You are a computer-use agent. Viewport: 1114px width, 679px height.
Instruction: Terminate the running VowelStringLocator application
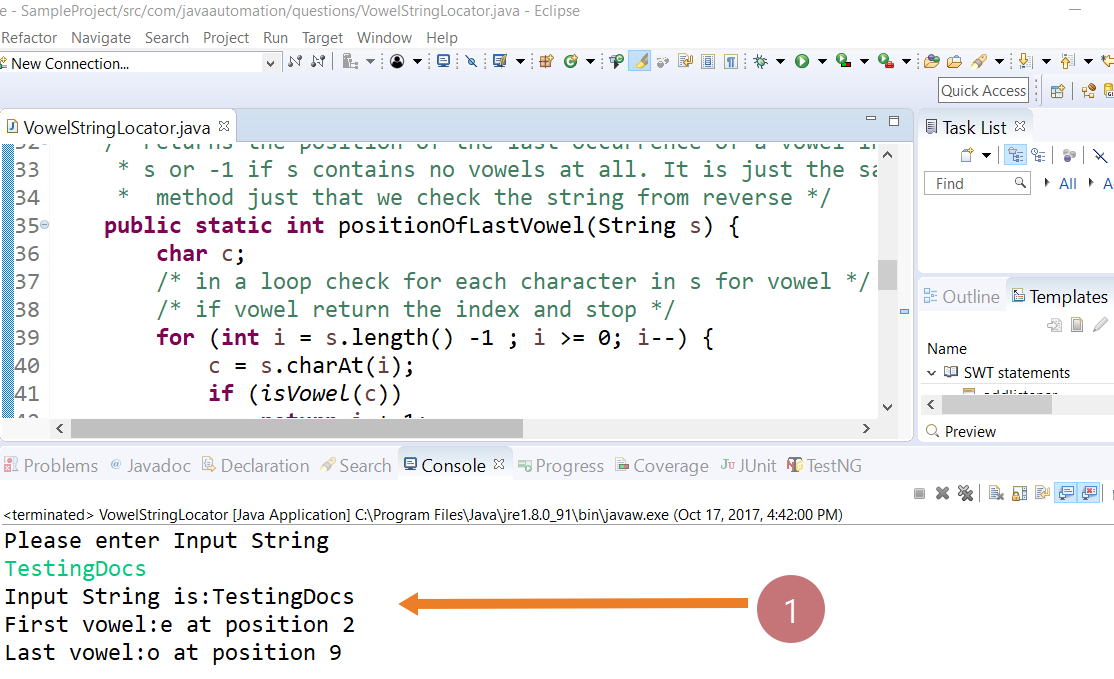coord(918,491)
